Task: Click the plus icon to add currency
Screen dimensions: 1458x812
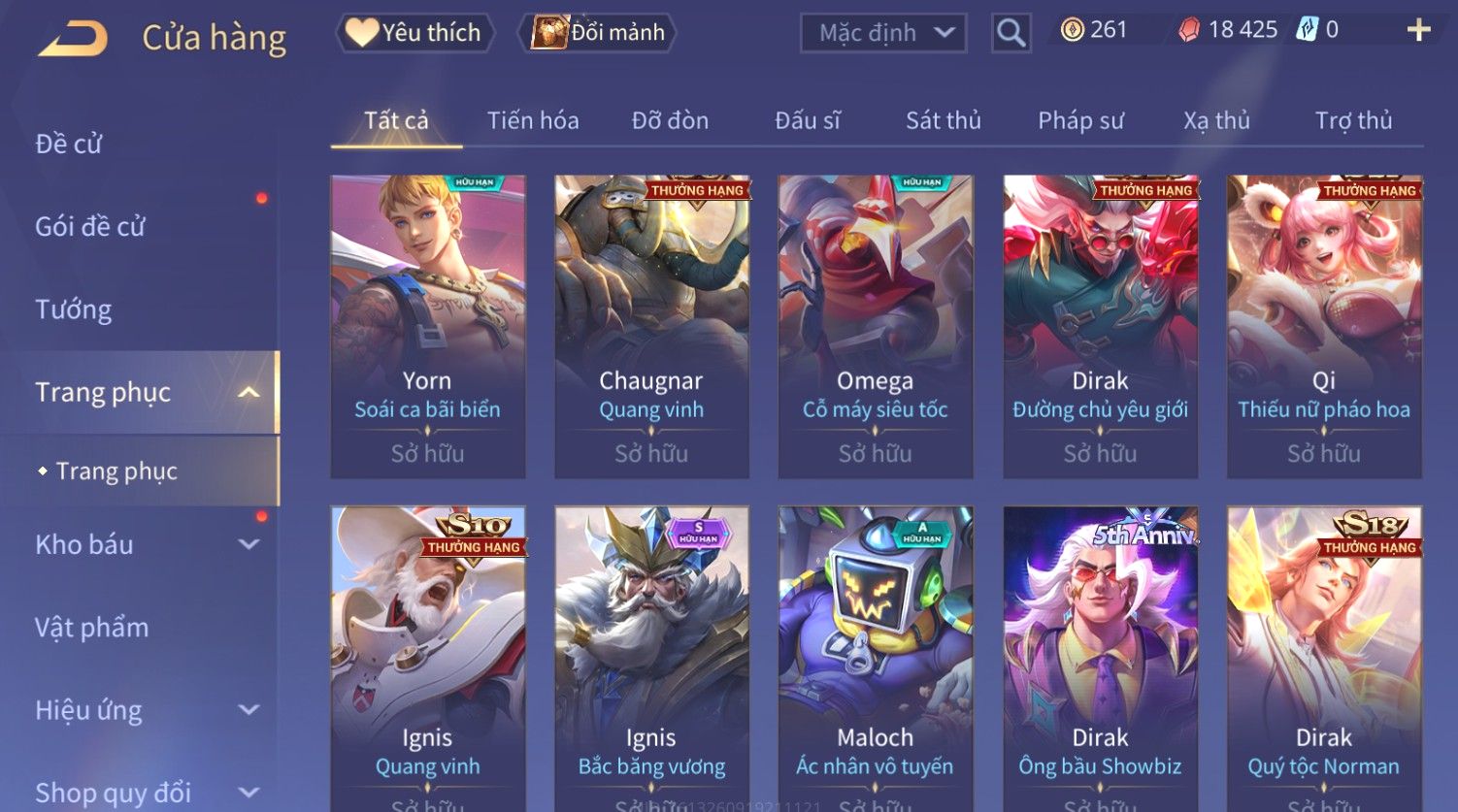Action: click(1418, 30)
